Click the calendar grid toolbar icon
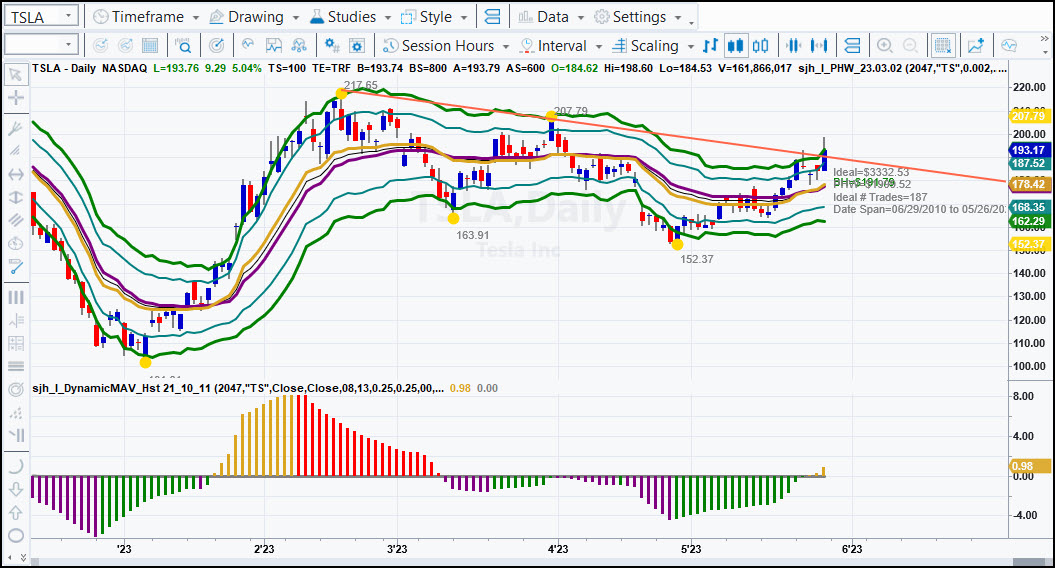The width and height of the screenshot is (1055, 568). (150, 46)
